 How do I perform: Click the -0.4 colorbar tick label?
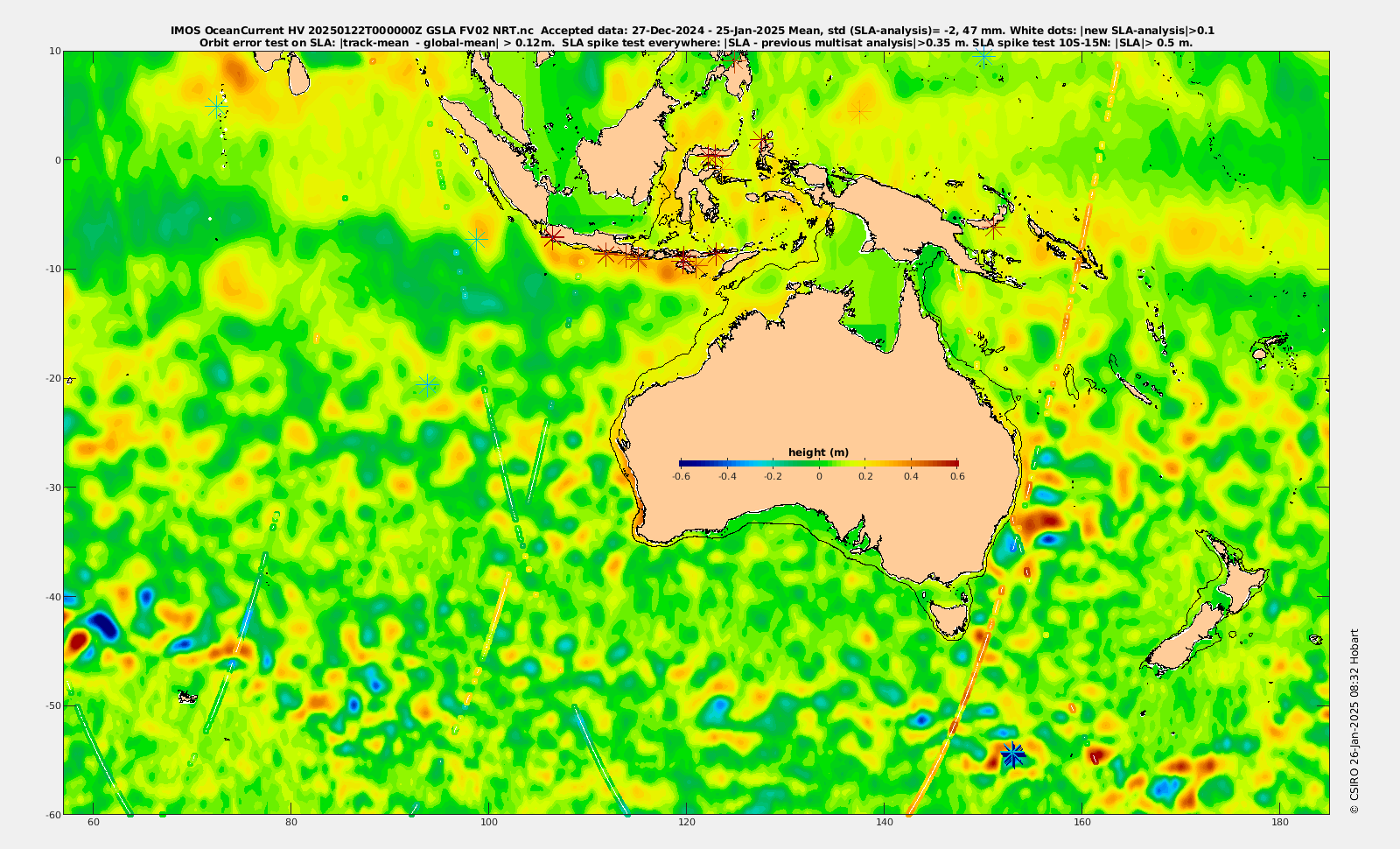coord(726,476)
